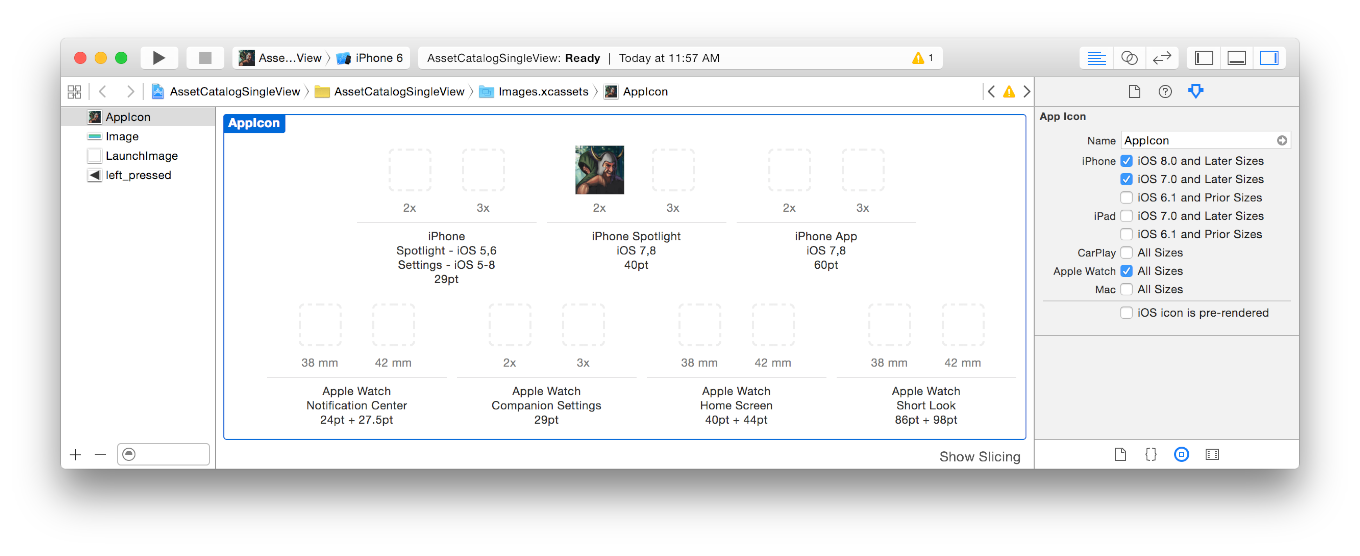Click the Show Slicing button
The width and height of the screenshot is (1360, 556).
pyautogui.click(x=979, y=456)
